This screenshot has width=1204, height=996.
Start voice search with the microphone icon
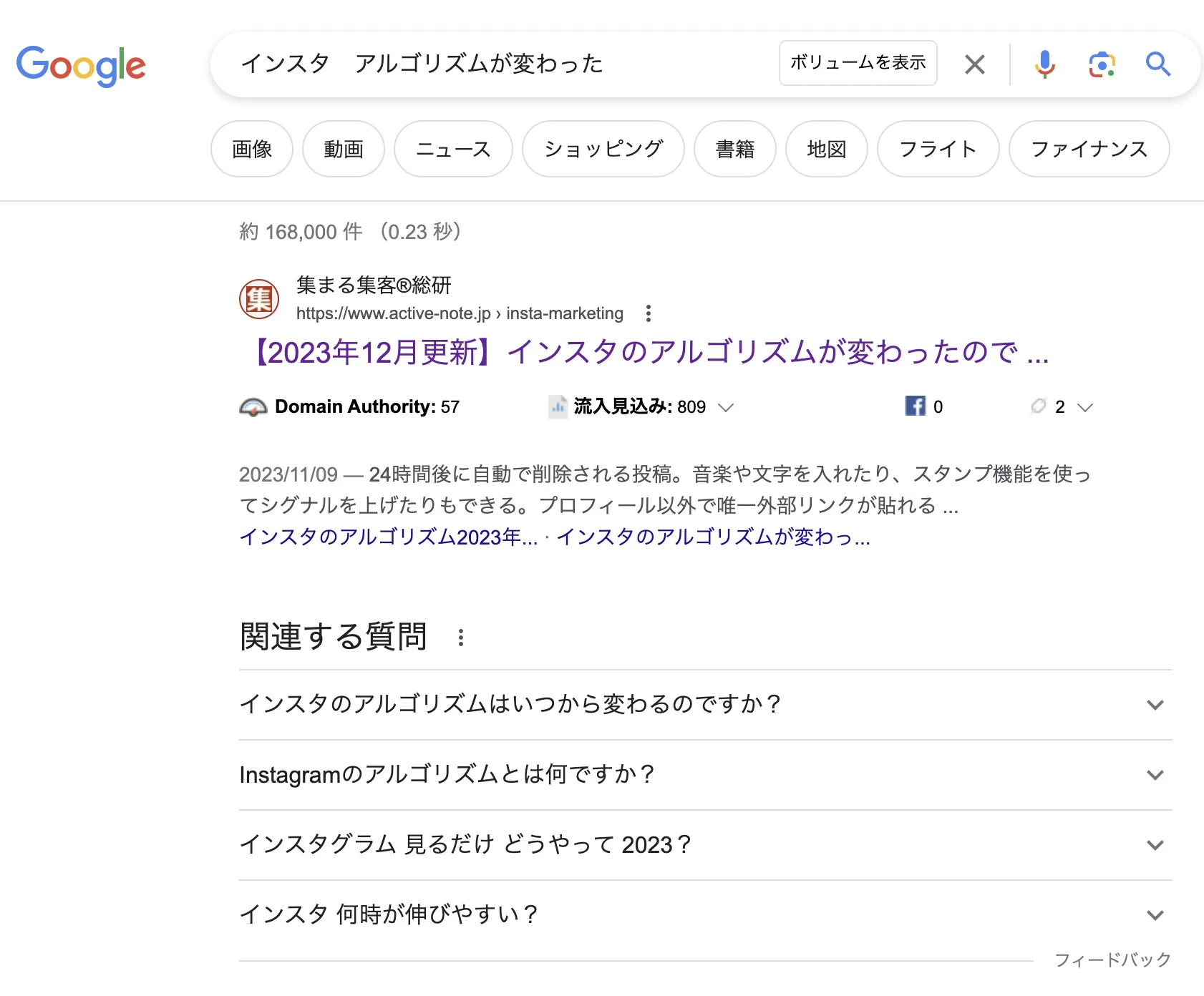click(x=1044, y=64)
